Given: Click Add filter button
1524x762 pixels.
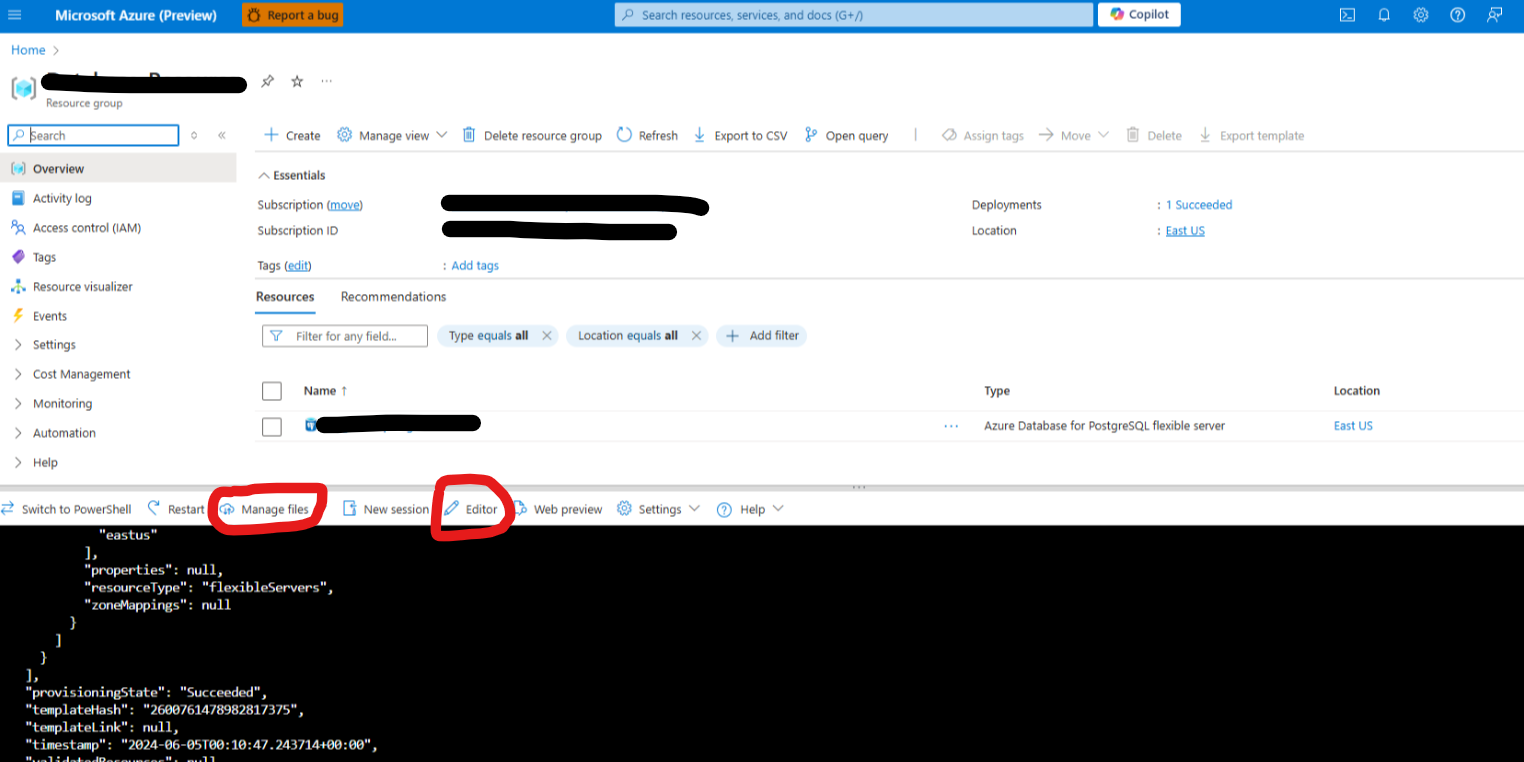Looking at the screenshot, I should coord(762,336).
